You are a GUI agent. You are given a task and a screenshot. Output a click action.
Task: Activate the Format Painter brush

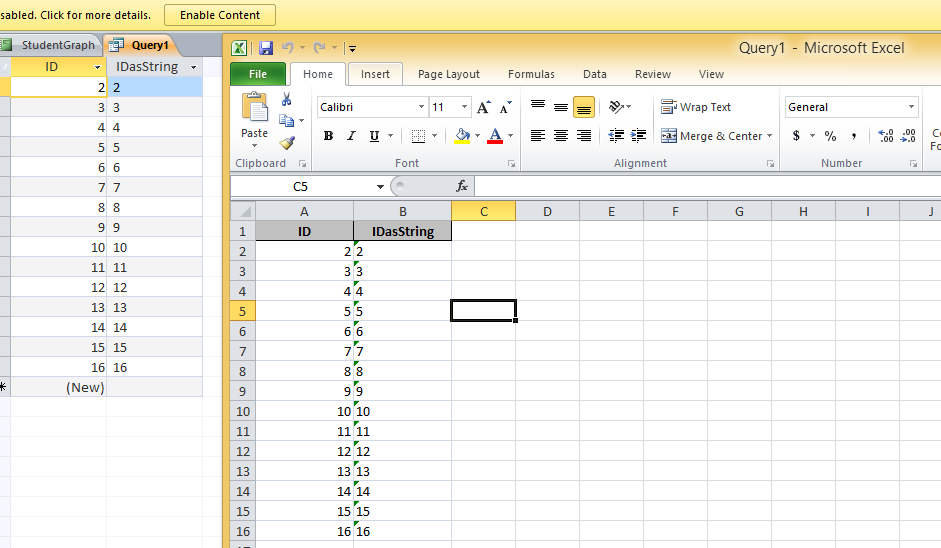click(x=287, y=143)
